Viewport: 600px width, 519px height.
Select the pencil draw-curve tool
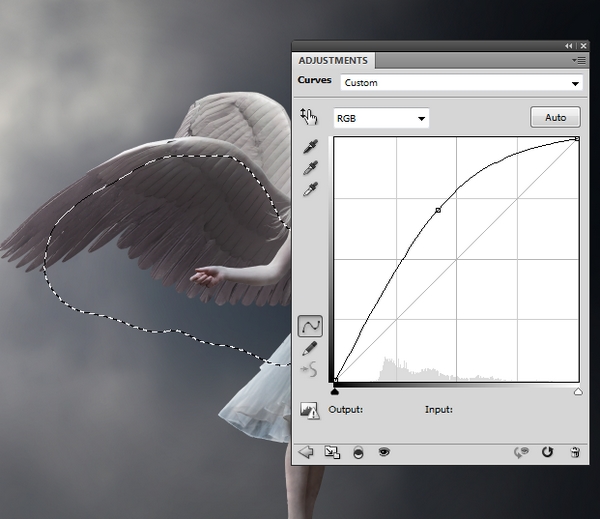click(310, 347)
